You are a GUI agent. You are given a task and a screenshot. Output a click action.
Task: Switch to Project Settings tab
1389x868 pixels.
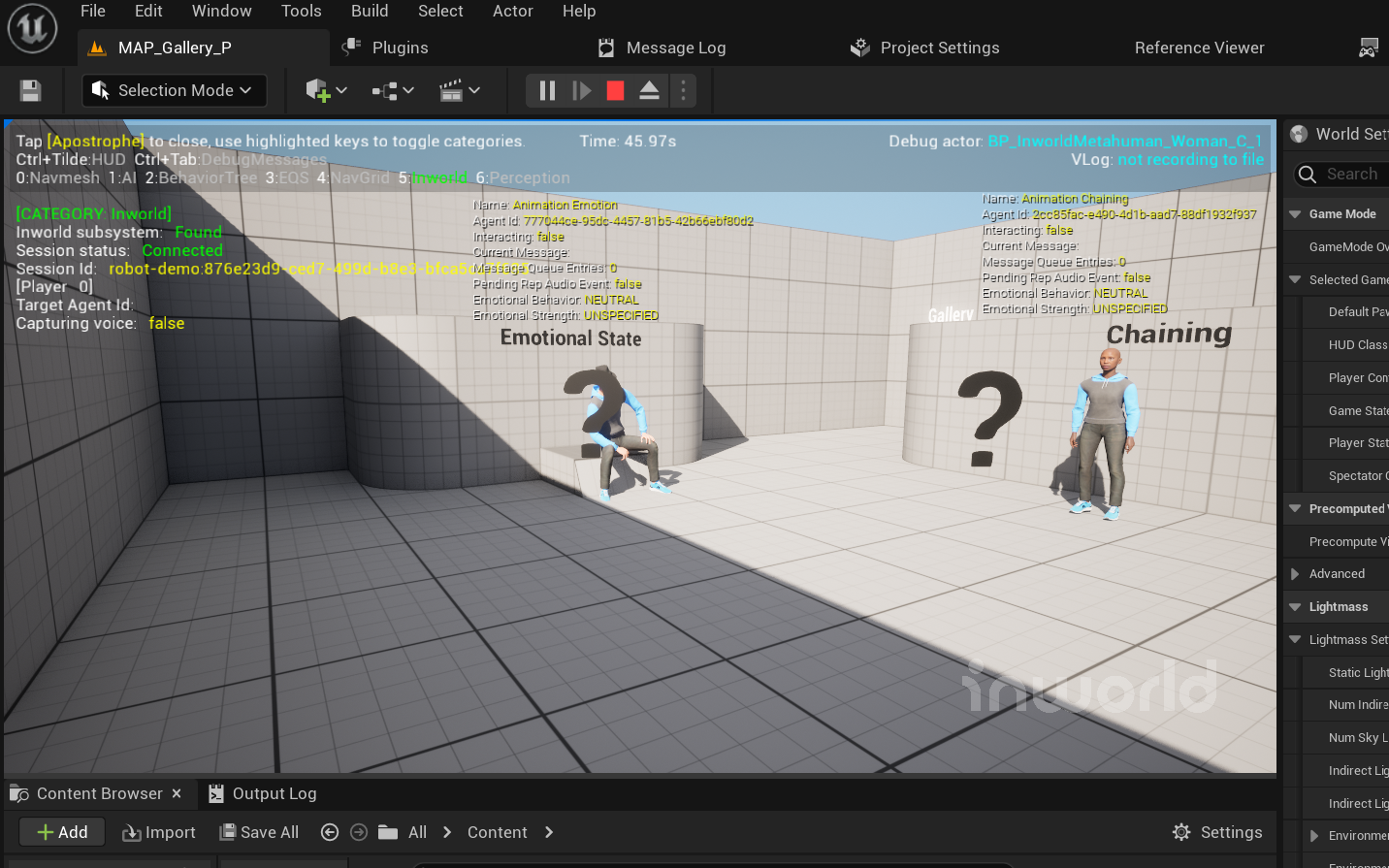pyautogui.click(x=924, y=48)
